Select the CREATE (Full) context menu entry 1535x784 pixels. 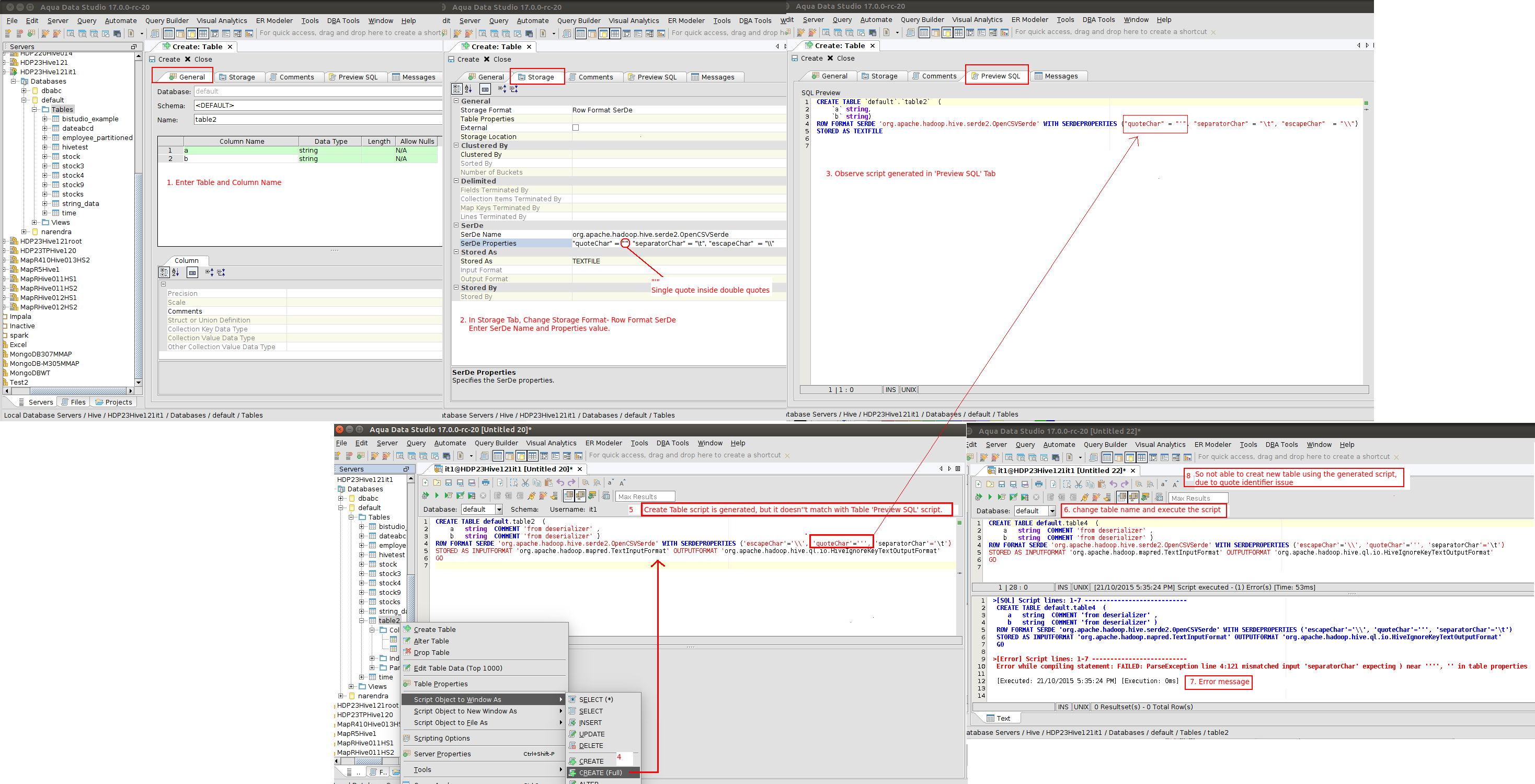coord(600,773)
